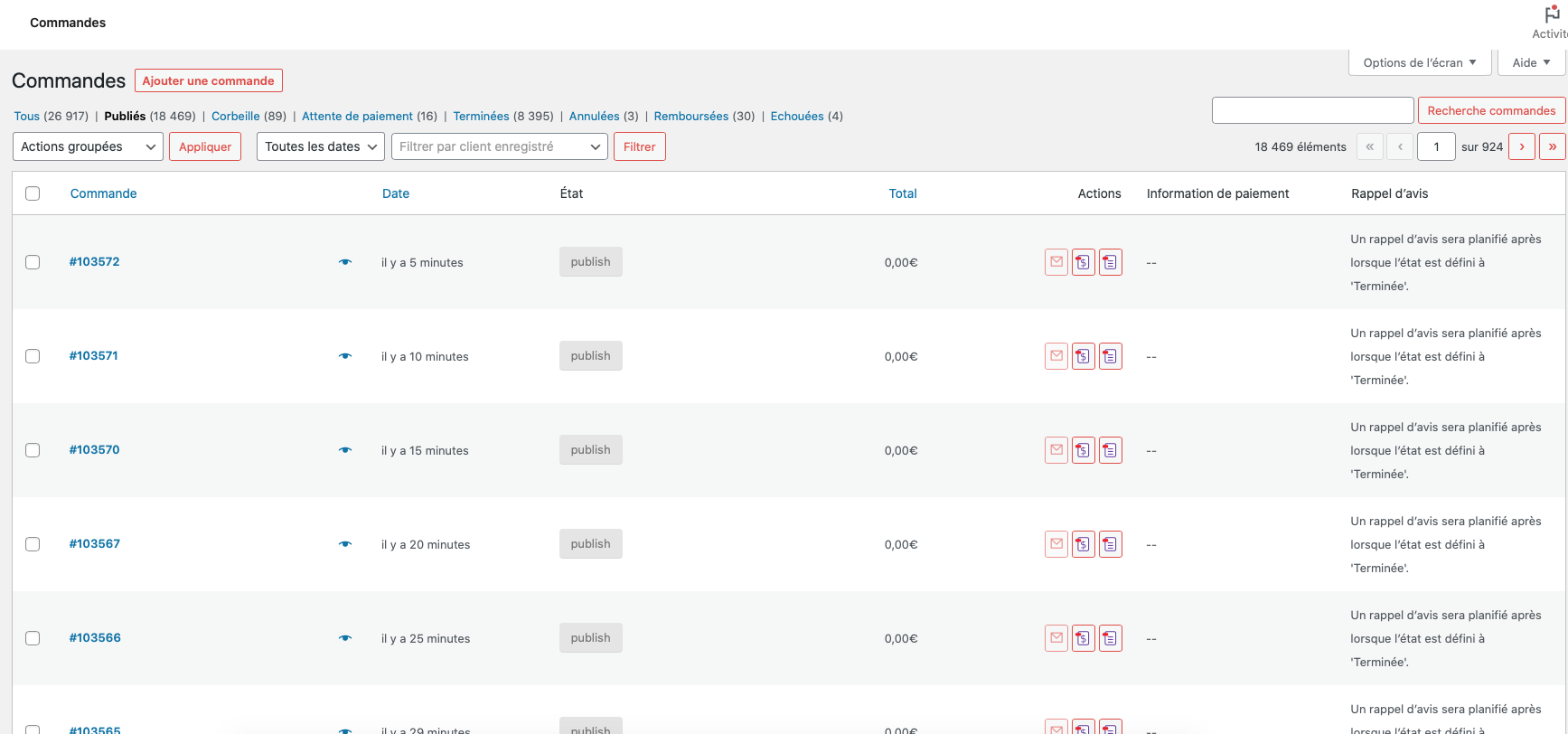Open order #103571 link
The height and width of the screenshot is (734, 1568).
point(94,355)
